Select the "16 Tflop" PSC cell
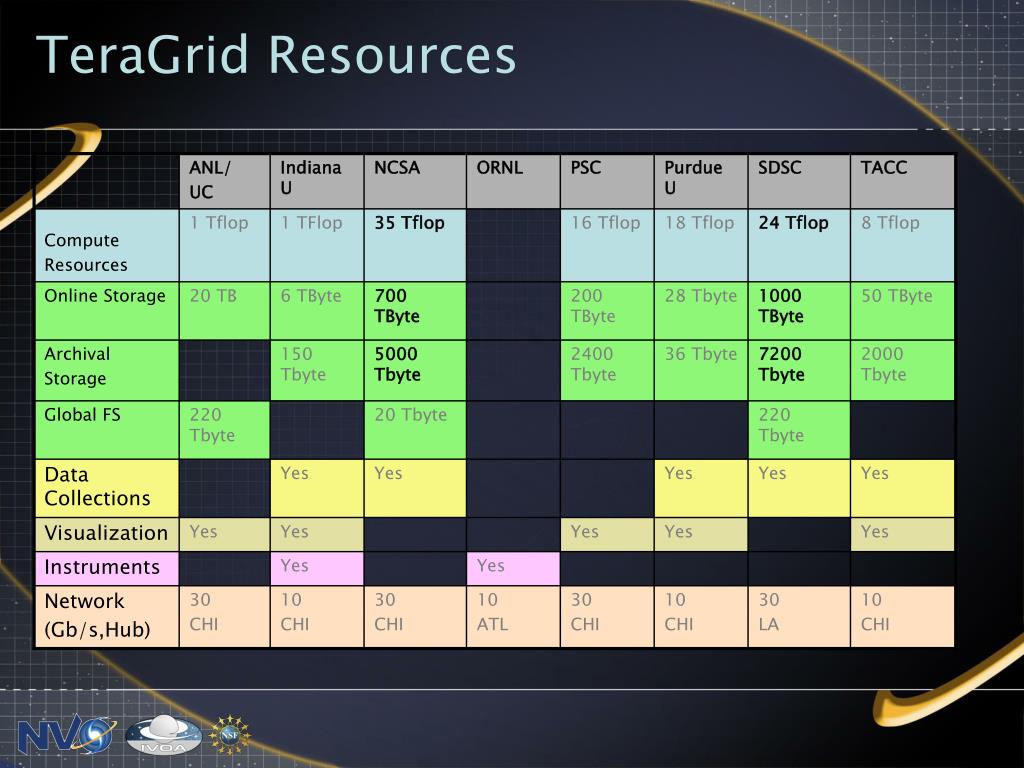 (x=607, y=246)
